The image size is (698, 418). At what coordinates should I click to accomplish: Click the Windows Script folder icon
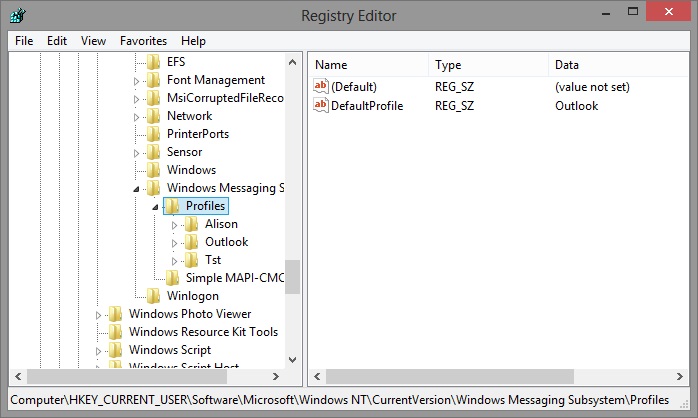116,350
